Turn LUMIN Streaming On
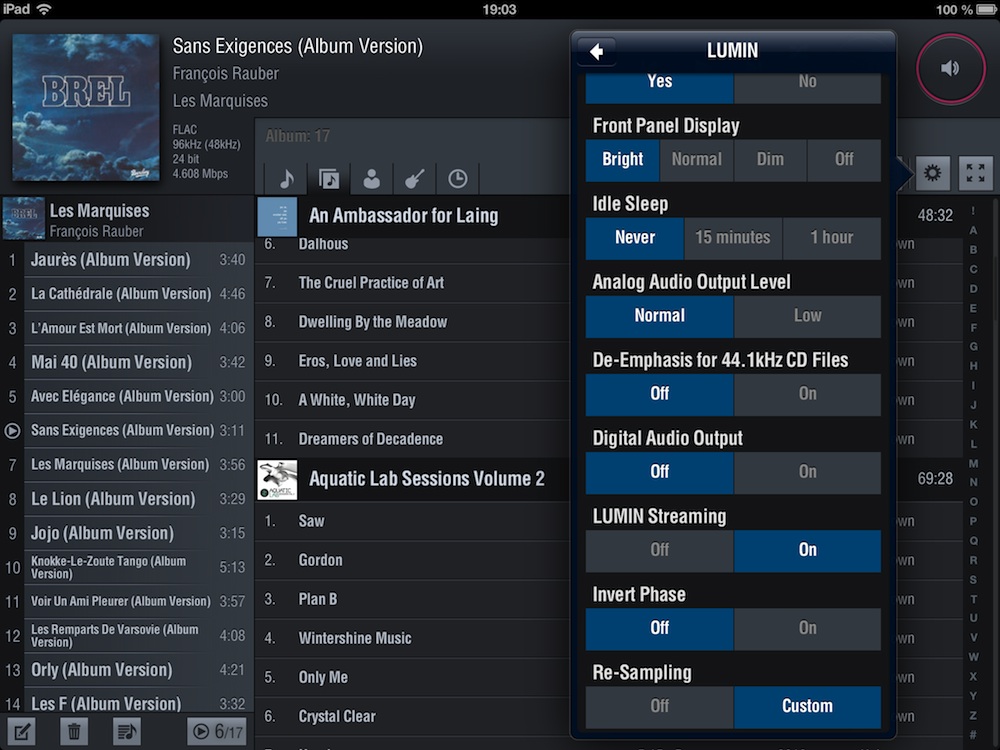 [807, 551]
